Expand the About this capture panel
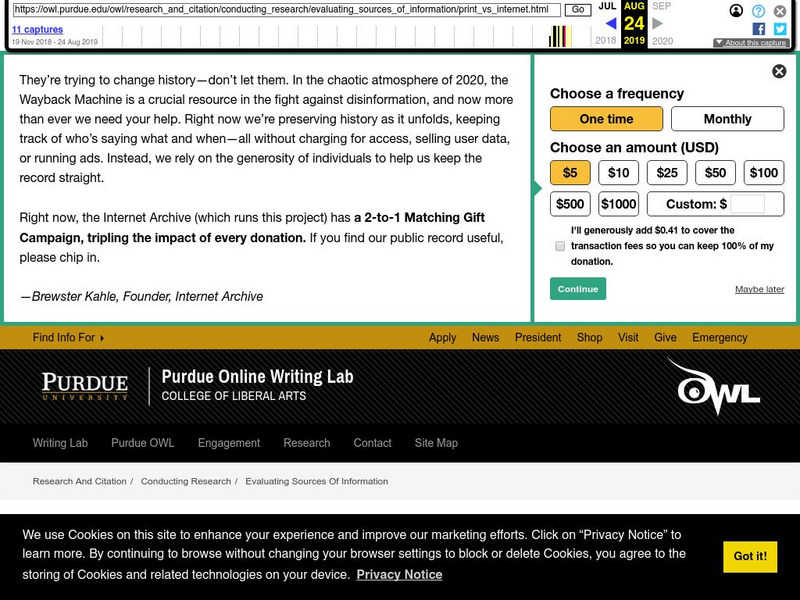The height and width of the screenshot is (600, 800). click(757, 44)
